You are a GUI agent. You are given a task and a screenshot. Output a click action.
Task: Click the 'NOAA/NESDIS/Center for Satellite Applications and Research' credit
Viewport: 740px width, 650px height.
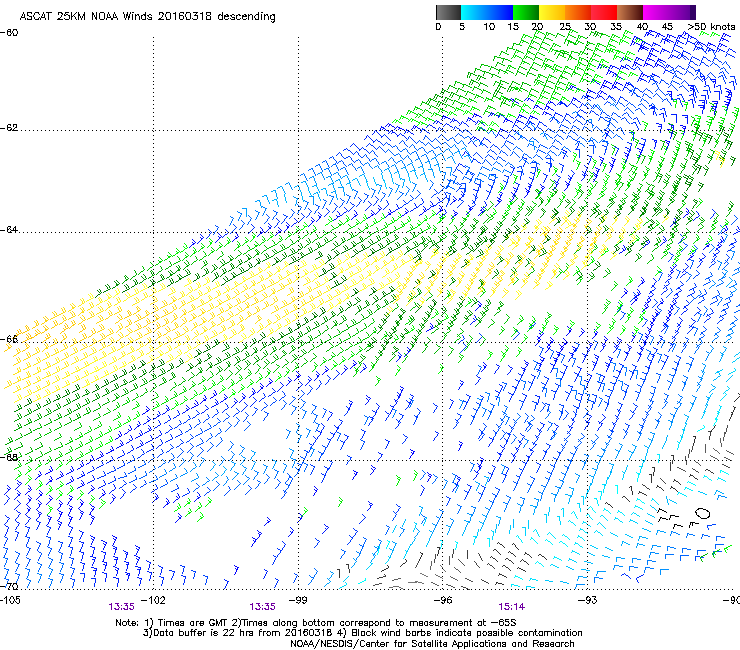[x=432, y=644]
